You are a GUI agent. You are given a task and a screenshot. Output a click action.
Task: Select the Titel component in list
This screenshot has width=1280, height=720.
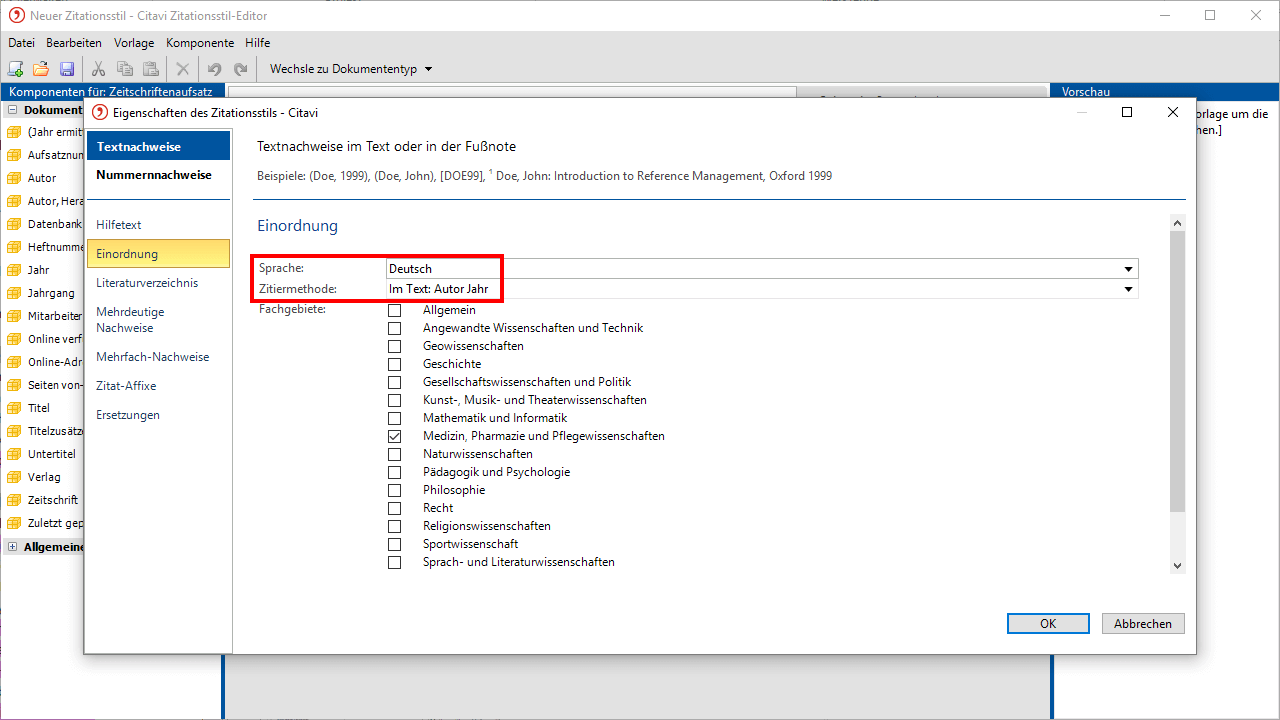tap(39, 408)
